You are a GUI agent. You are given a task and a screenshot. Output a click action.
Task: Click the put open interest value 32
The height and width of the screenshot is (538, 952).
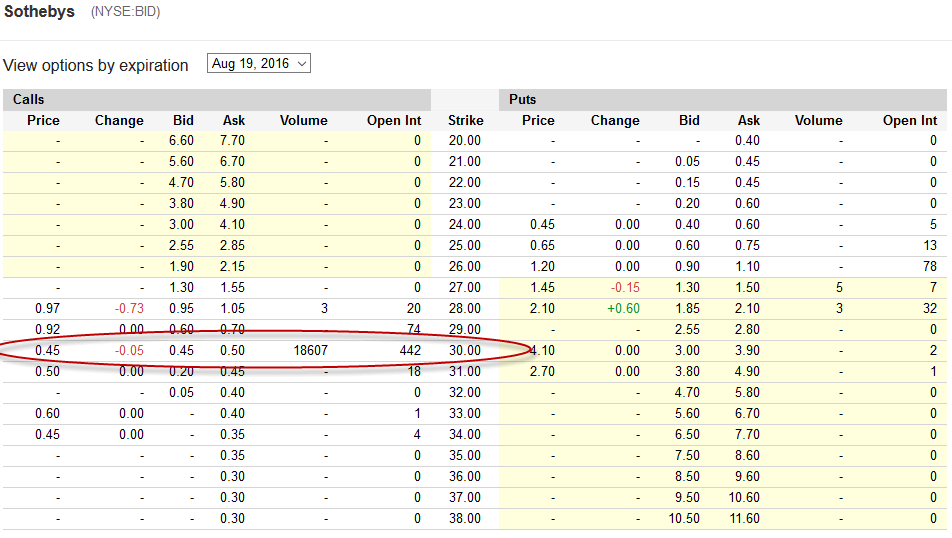[x=930, y=308]
